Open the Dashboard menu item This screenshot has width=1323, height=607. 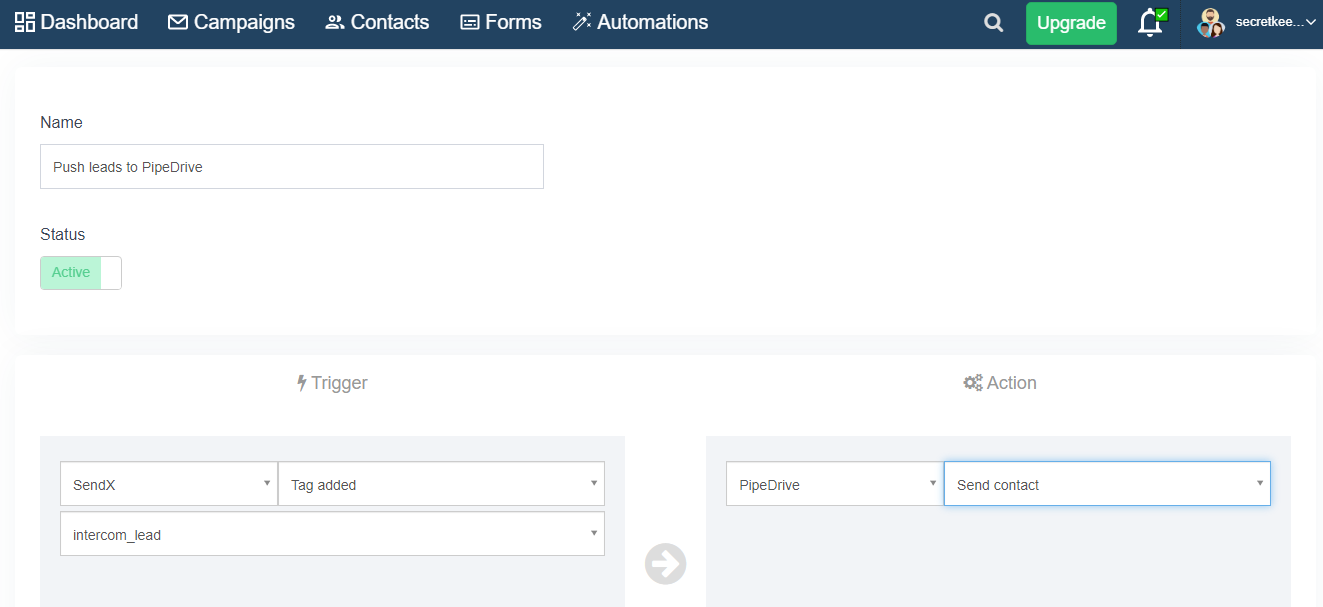76,22
